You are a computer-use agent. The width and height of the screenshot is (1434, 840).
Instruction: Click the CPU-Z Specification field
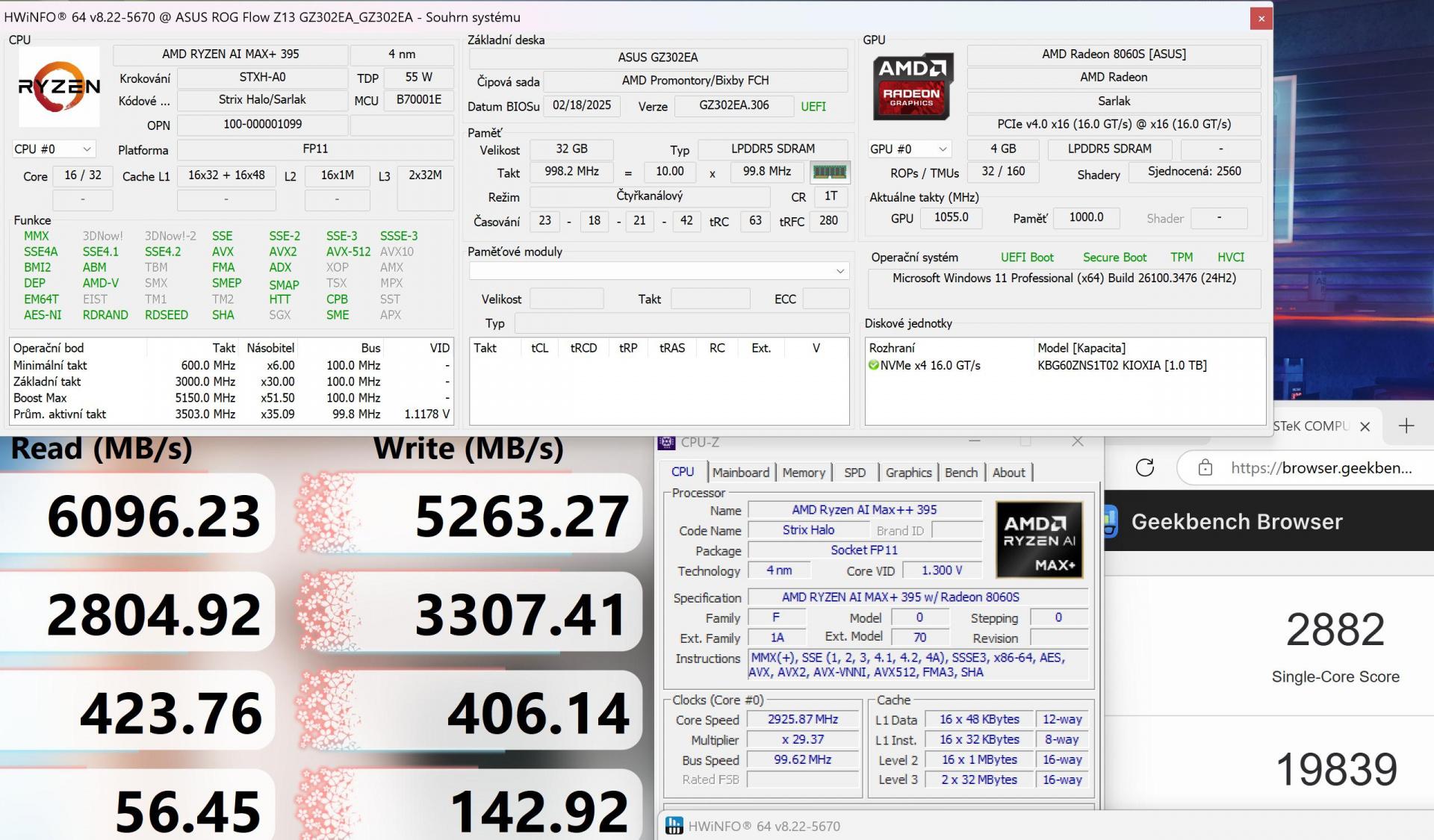pyautogui.click(x=918, y=597)
